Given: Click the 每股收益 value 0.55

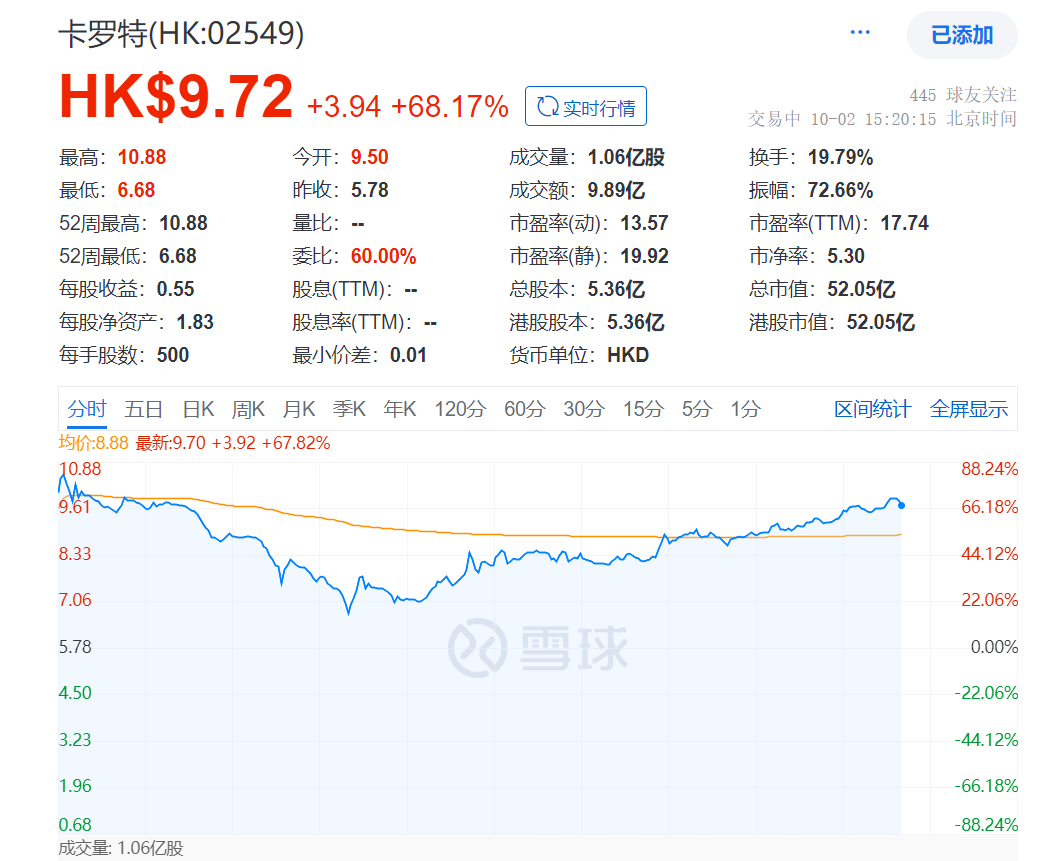Looking at the screenshot, I should pos(175,289).
